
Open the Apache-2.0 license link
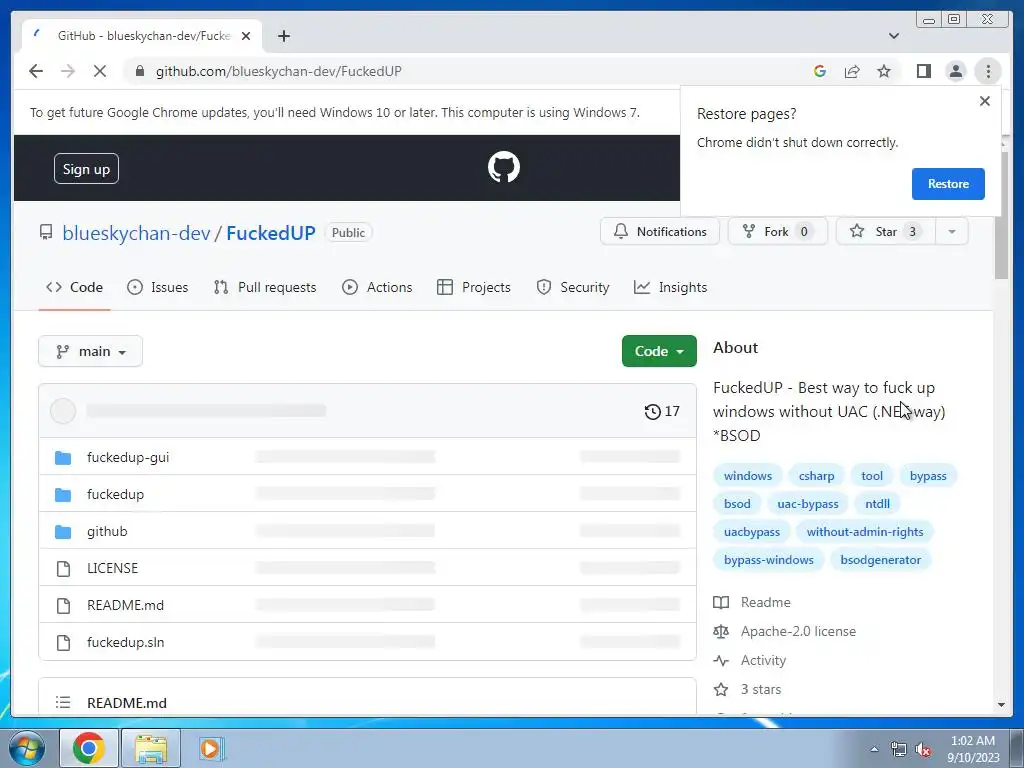click(784, 632)
